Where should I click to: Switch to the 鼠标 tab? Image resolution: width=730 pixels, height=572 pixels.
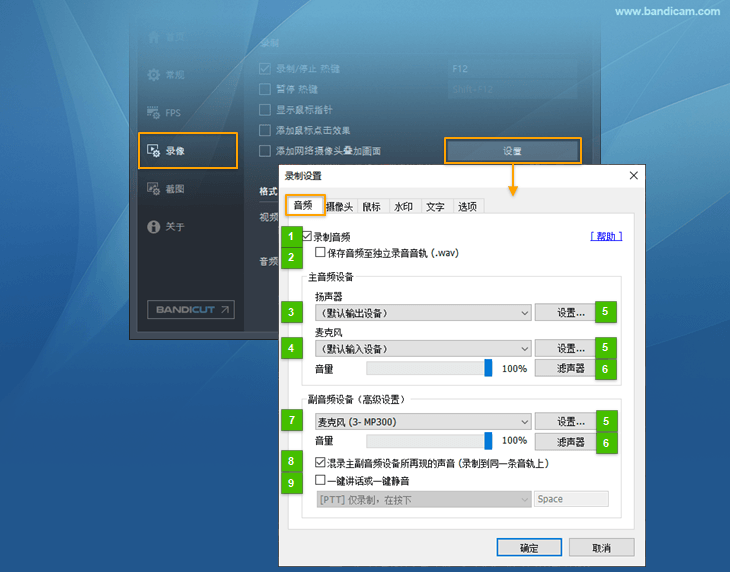[x=372, y=207]
